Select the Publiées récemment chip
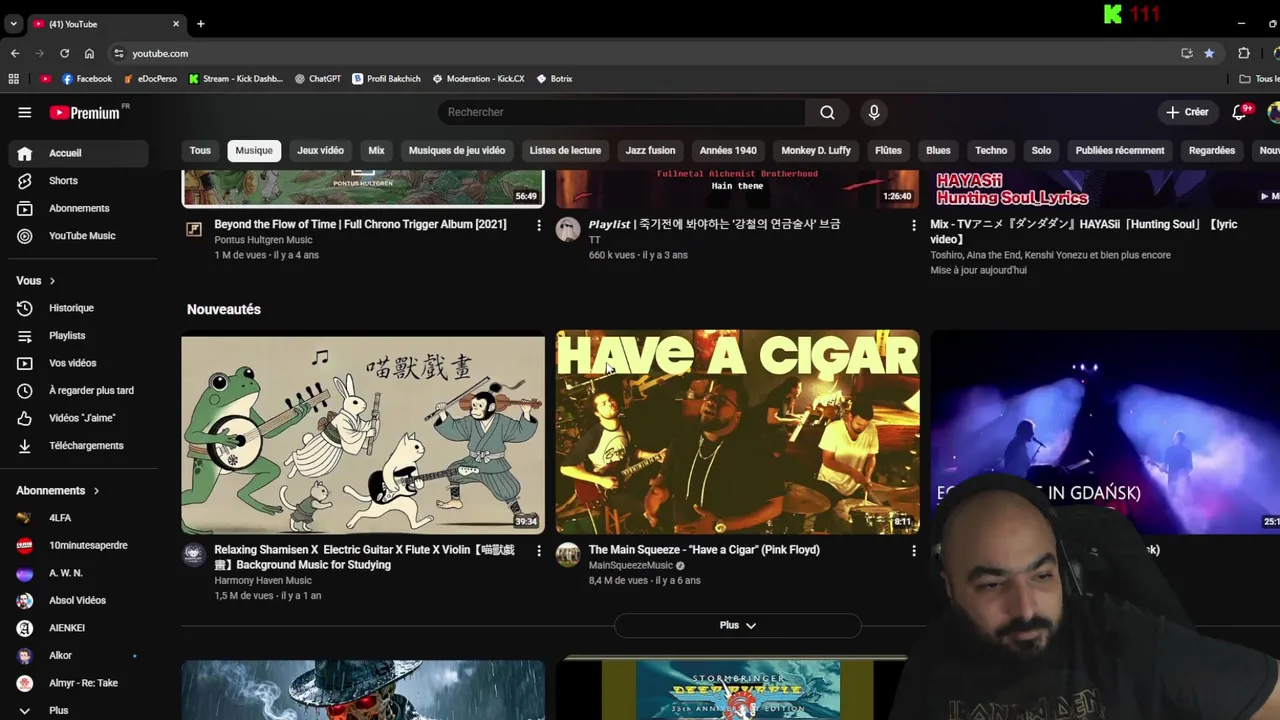 [1120, 150]
